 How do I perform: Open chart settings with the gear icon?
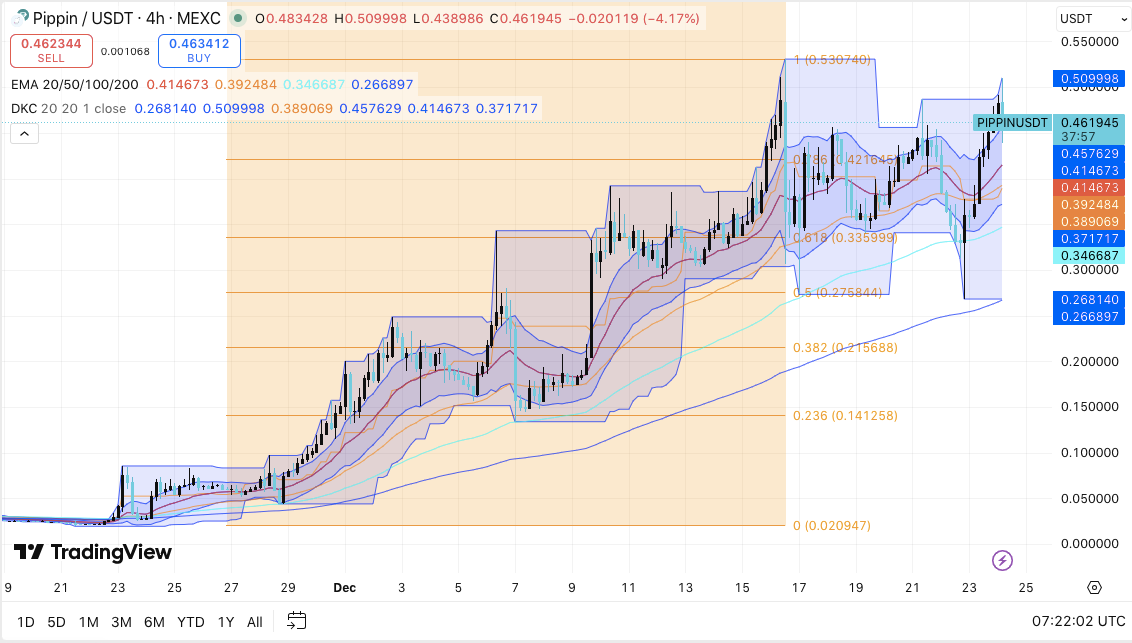[x=1094, y=590]
